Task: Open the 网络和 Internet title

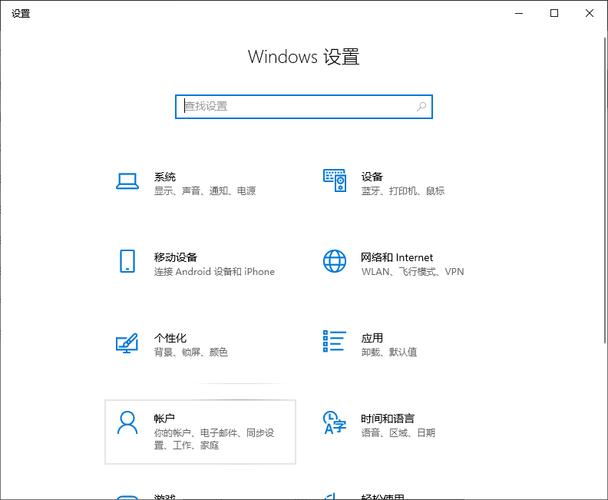Action: (397, 257)
